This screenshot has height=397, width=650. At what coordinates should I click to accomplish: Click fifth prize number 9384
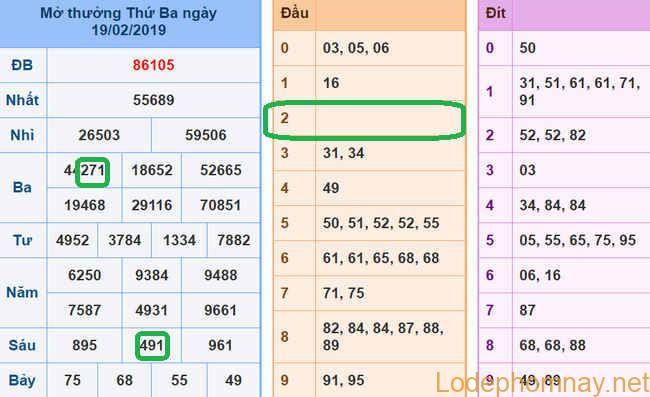point(152,275)
